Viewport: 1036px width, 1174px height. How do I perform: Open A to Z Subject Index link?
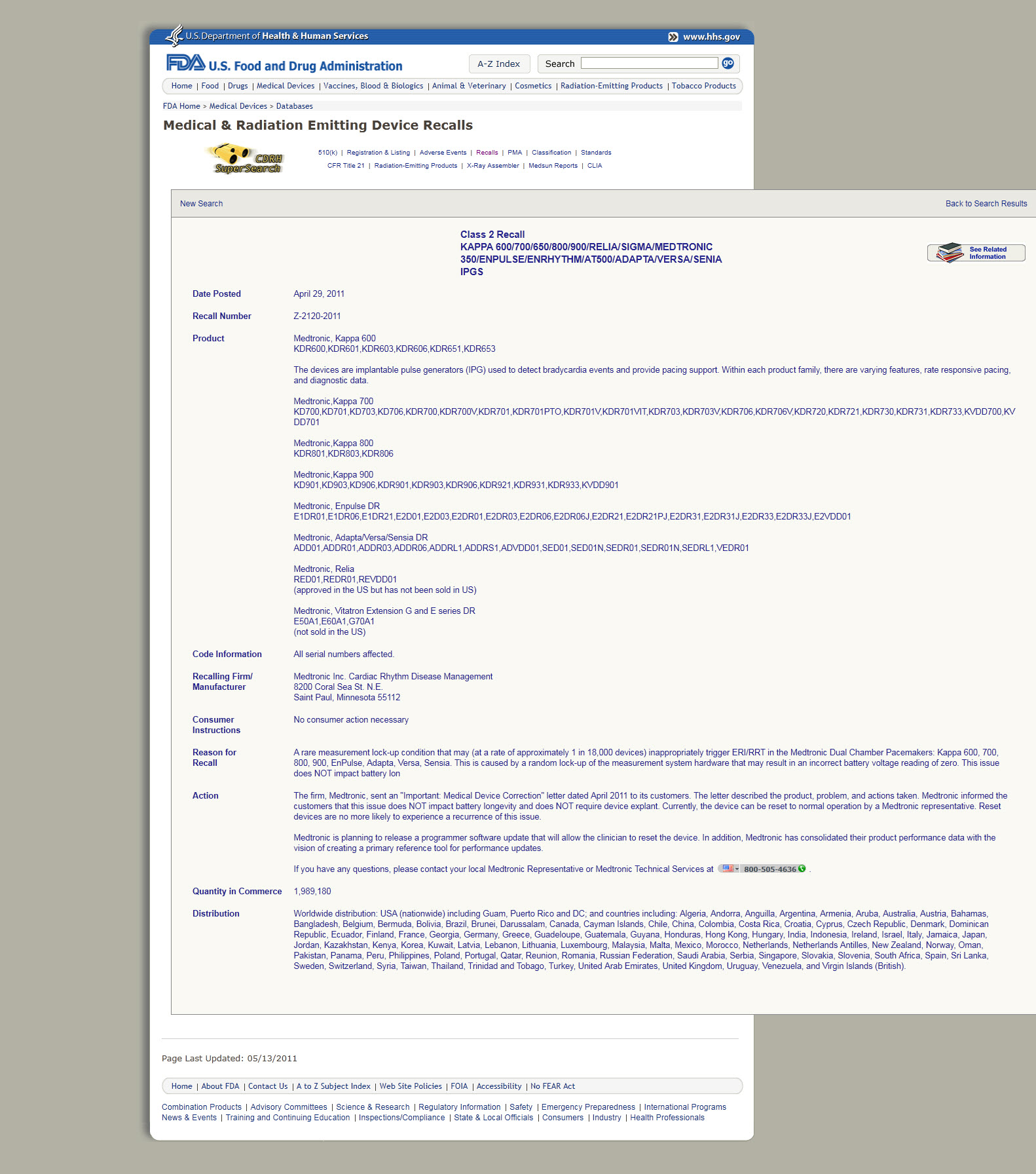(x=333, y=1086)
